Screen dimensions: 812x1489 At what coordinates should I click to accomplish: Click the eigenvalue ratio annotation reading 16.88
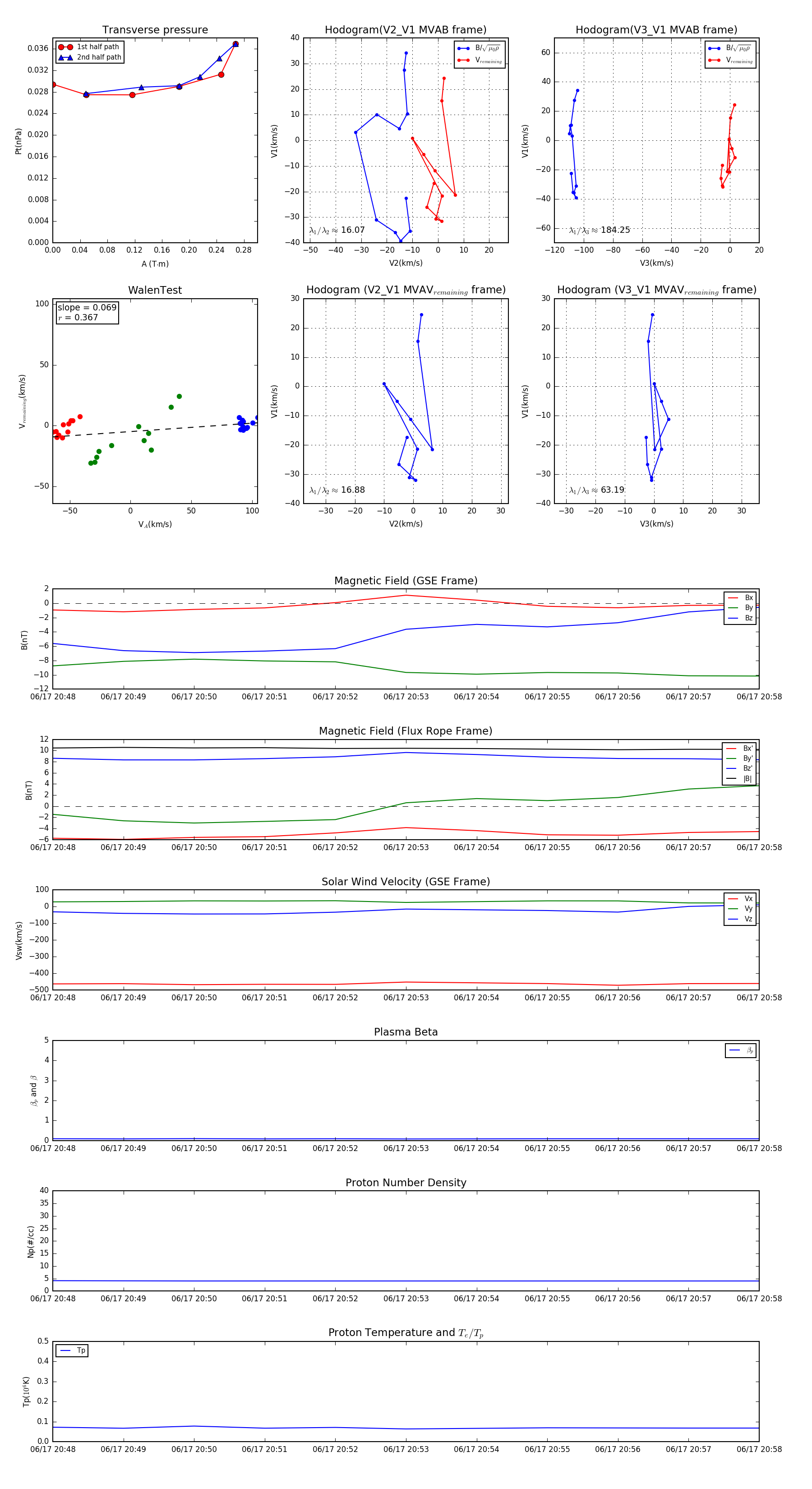coord(337,490)
